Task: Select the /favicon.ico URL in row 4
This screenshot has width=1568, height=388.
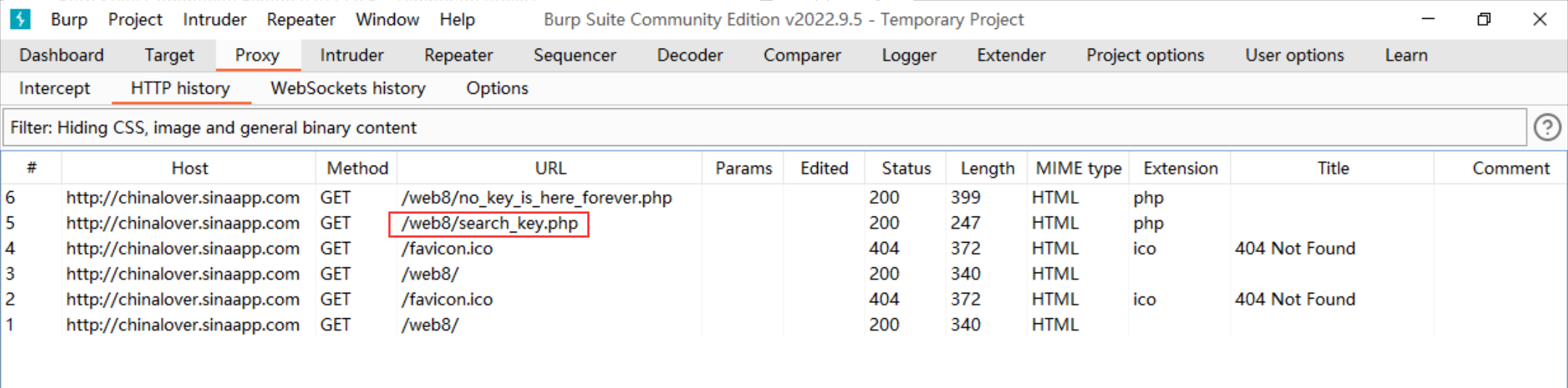Action: (446, 248)
